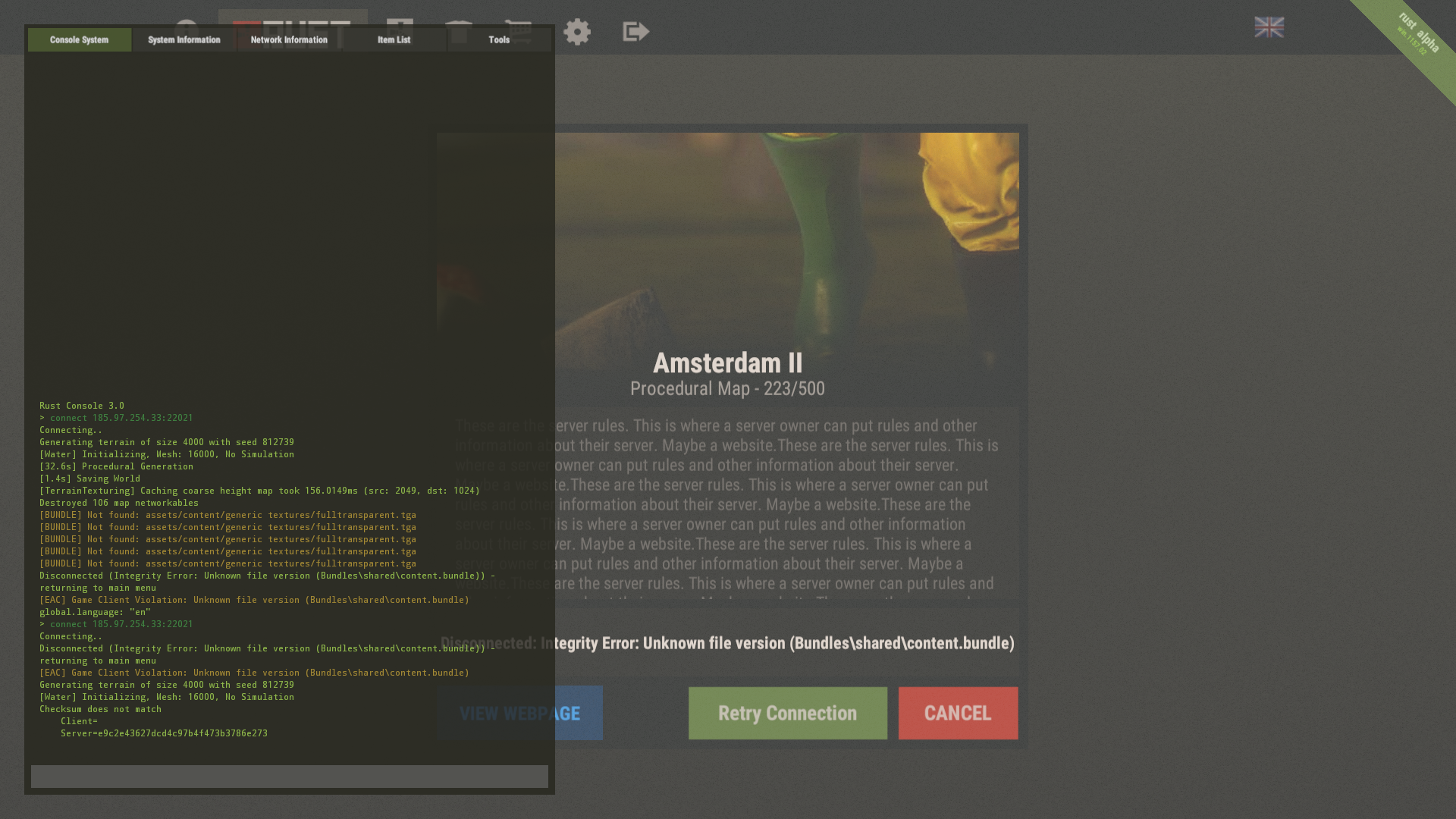Click the 'Checksum does not match' console line
This screenshot has width=1456, height=819.
[100, 709]
